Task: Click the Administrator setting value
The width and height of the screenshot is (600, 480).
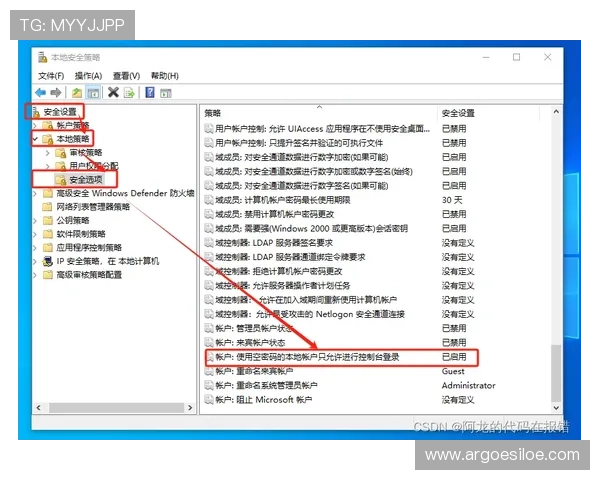Action: [469, 385]
